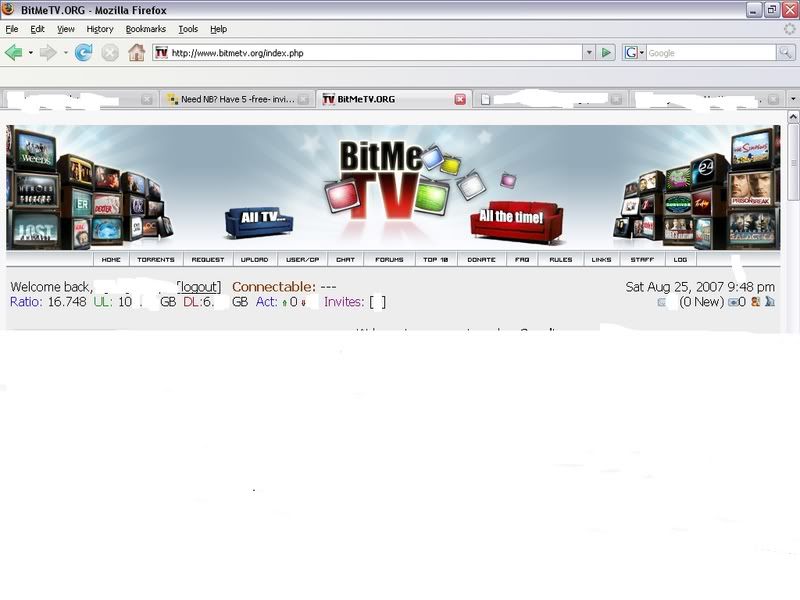Viewport: 800px width, 600px height.
Task: Click the blue icon after the buddy icon
Action: [770, 302]
